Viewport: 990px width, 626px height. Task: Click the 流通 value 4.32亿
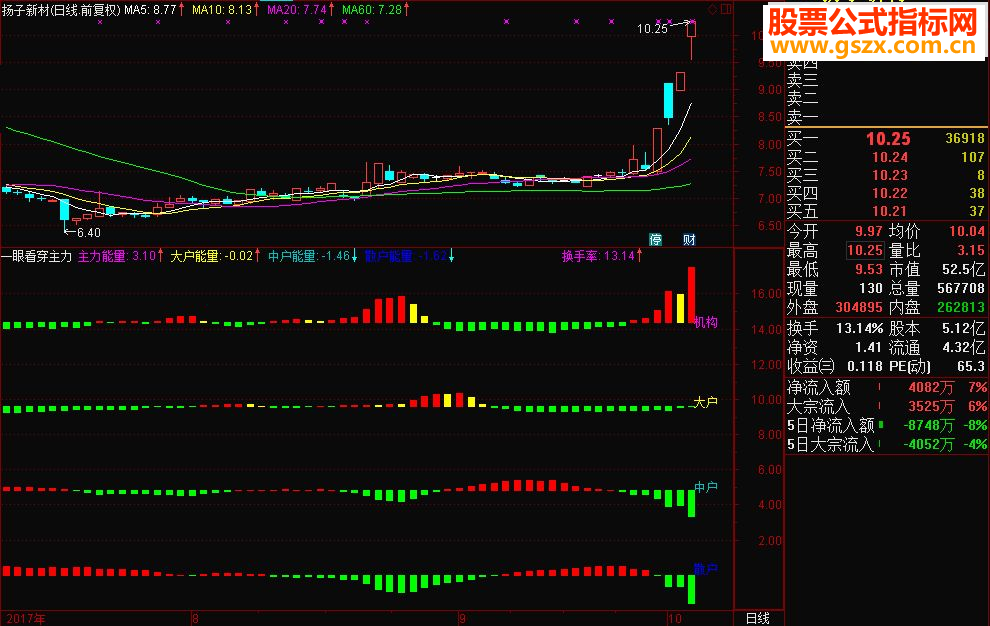[x=963, y=347]
